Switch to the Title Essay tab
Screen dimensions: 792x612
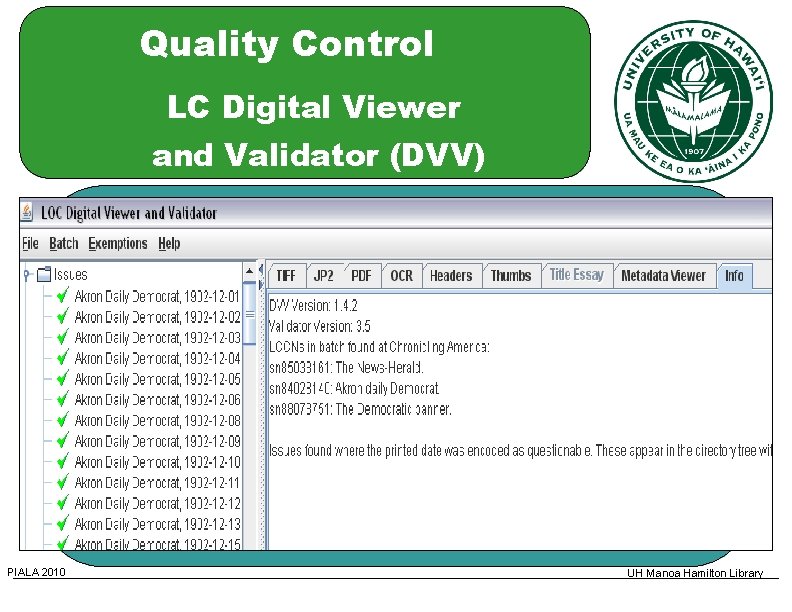(x=576, y=275)
